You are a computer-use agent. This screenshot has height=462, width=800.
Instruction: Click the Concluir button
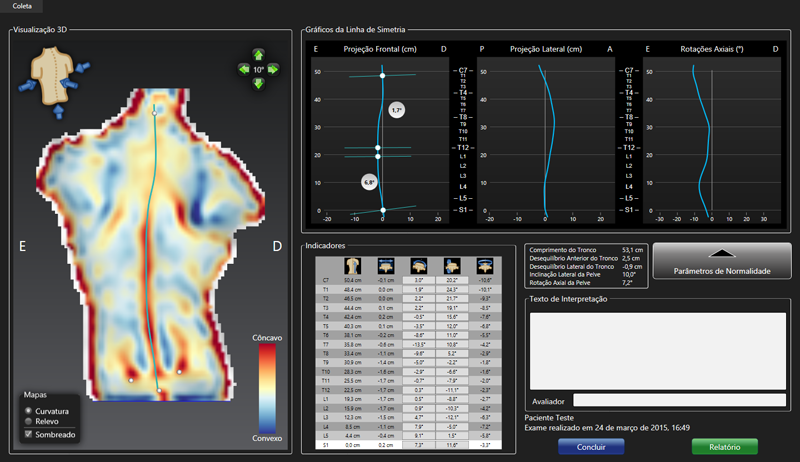pyautogui.click(x=591, y=447)
